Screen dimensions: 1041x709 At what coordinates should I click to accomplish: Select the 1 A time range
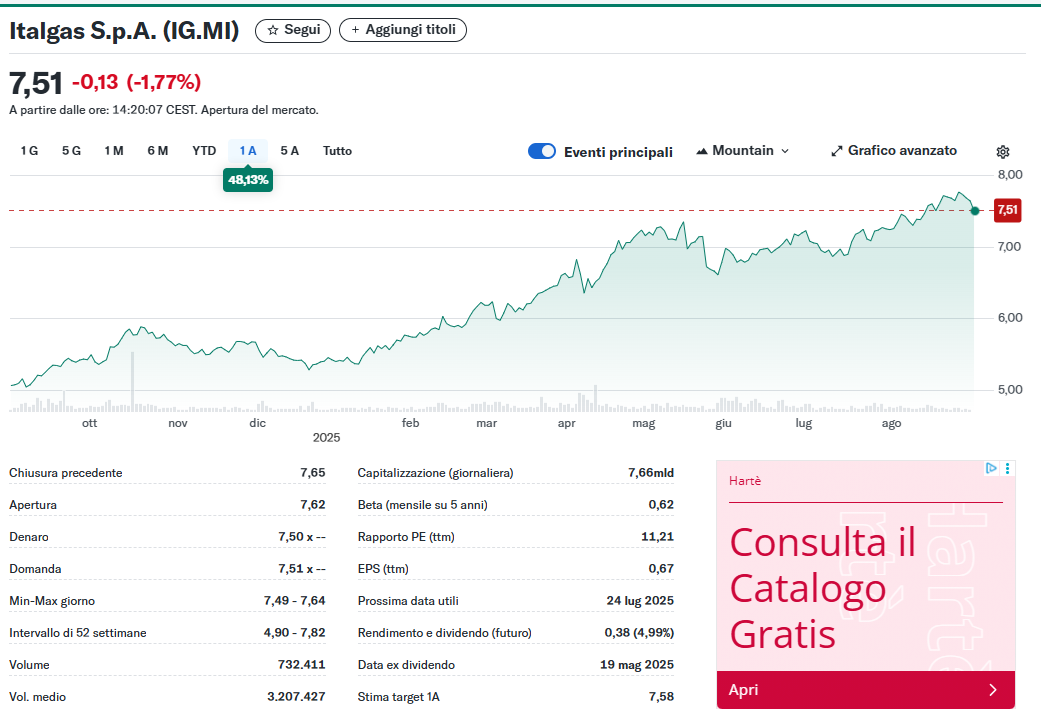pos(248,151)
